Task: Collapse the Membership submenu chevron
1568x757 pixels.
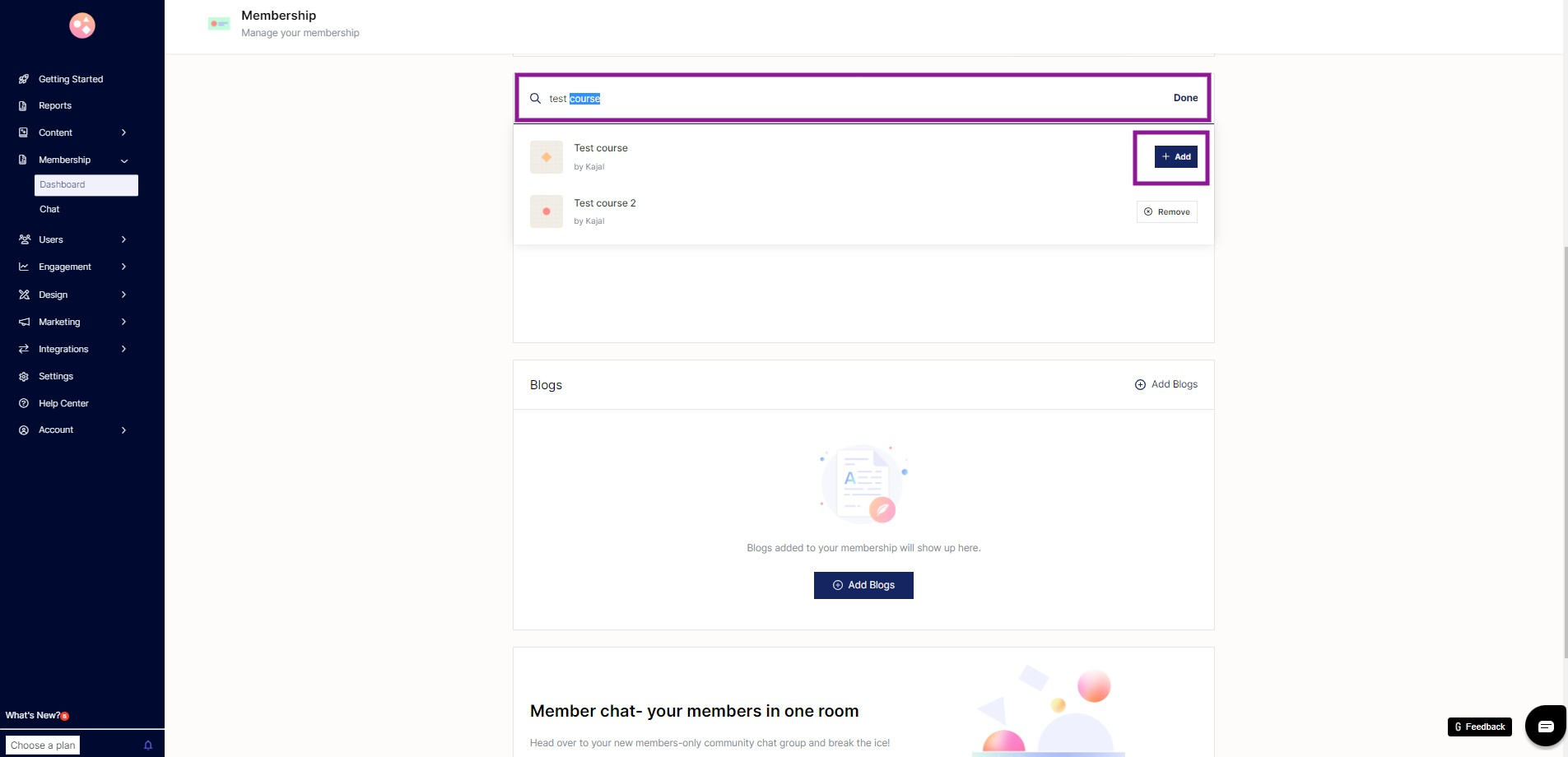Action: tap(124, 160)
